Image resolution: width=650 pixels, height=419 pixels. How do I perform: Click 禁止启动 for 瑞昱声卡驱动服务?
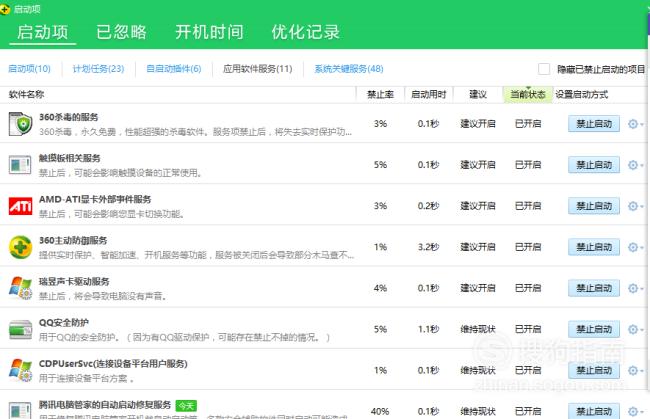click(x=594, y=288)
